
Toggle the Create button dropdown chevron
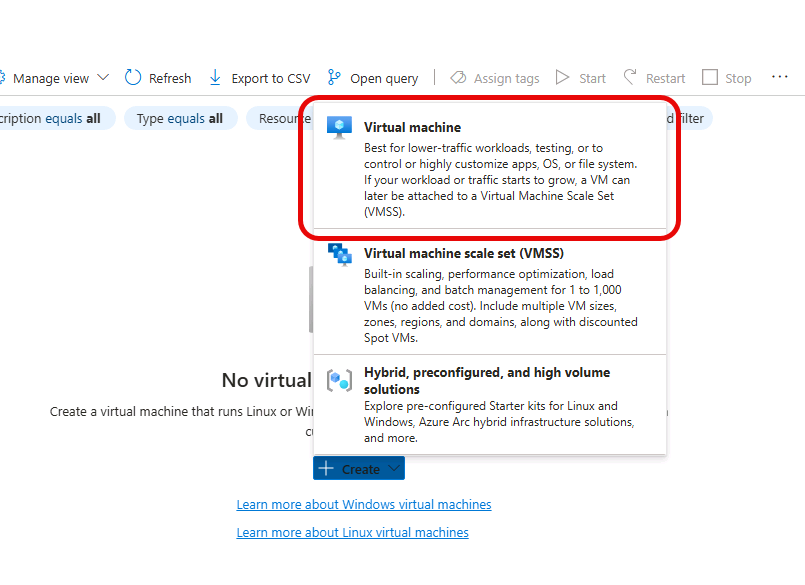coord(394,468)
